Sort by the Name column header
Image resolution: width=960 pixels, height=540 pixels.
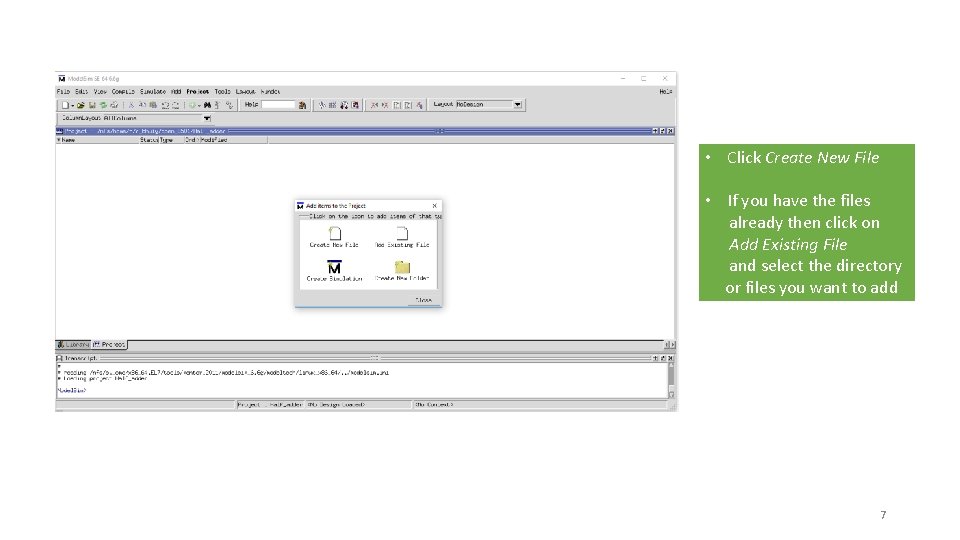point(98,140)
